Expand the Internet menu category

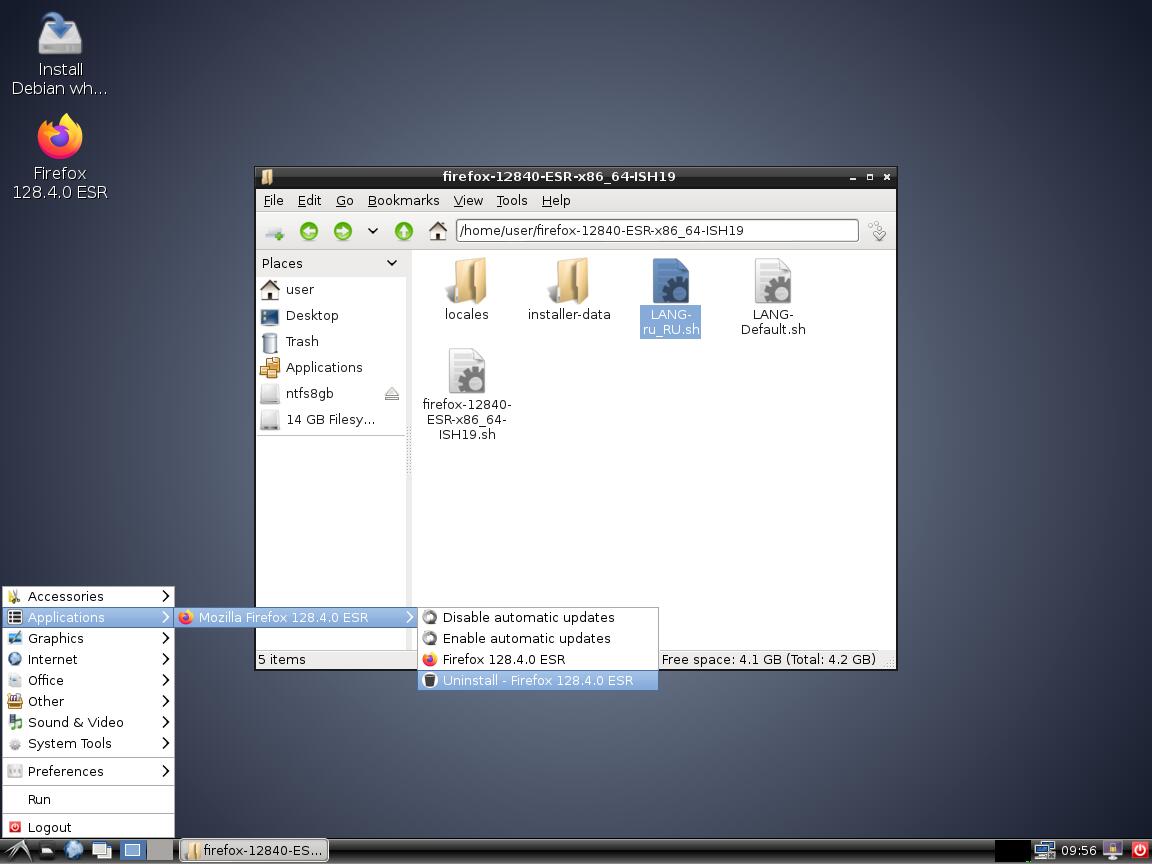(x=88, y=660)
